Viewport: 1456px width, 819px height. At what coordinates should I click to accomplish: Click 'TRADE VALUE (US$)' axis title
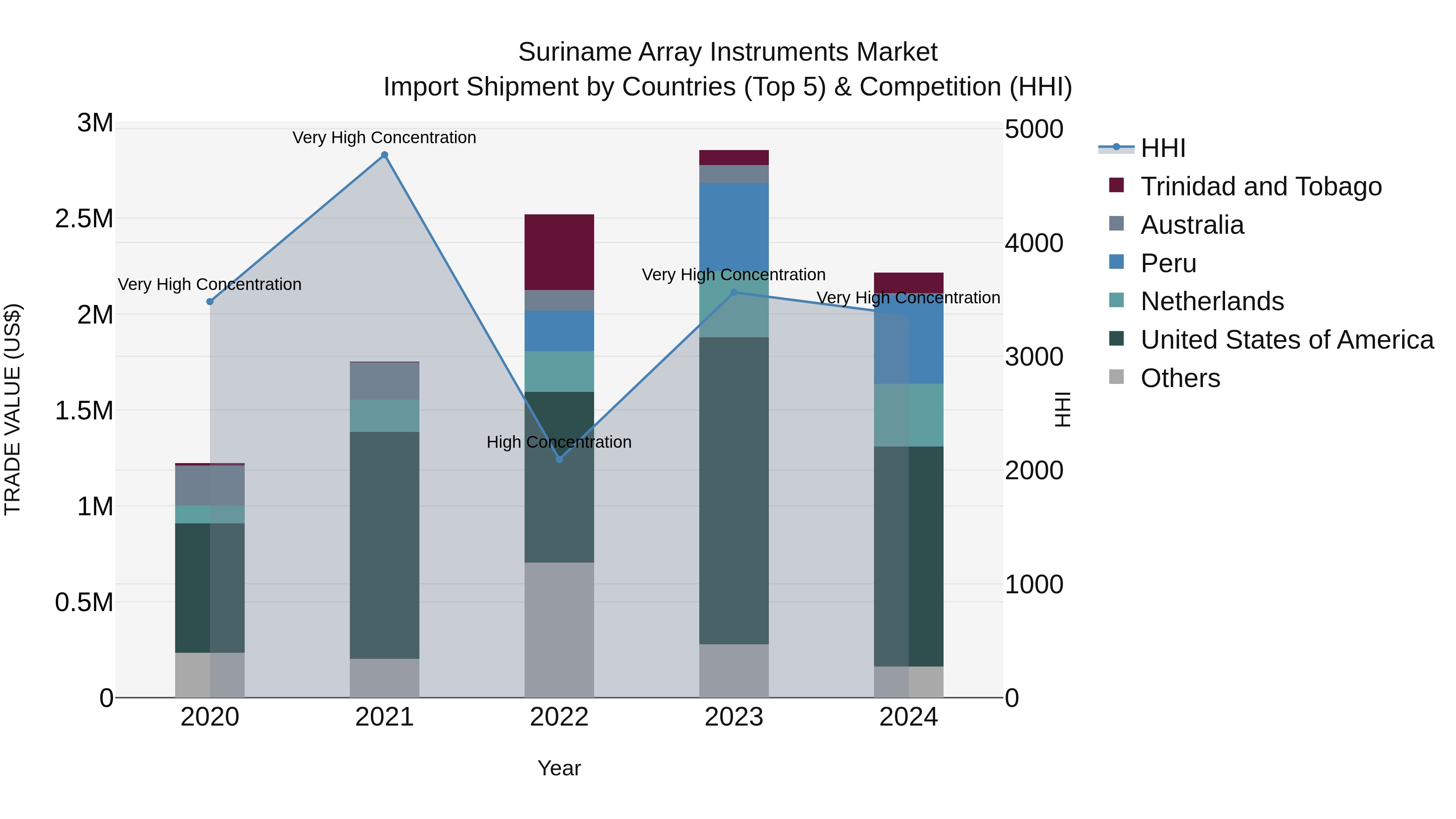pyautogui.click(x=13, y=409)
